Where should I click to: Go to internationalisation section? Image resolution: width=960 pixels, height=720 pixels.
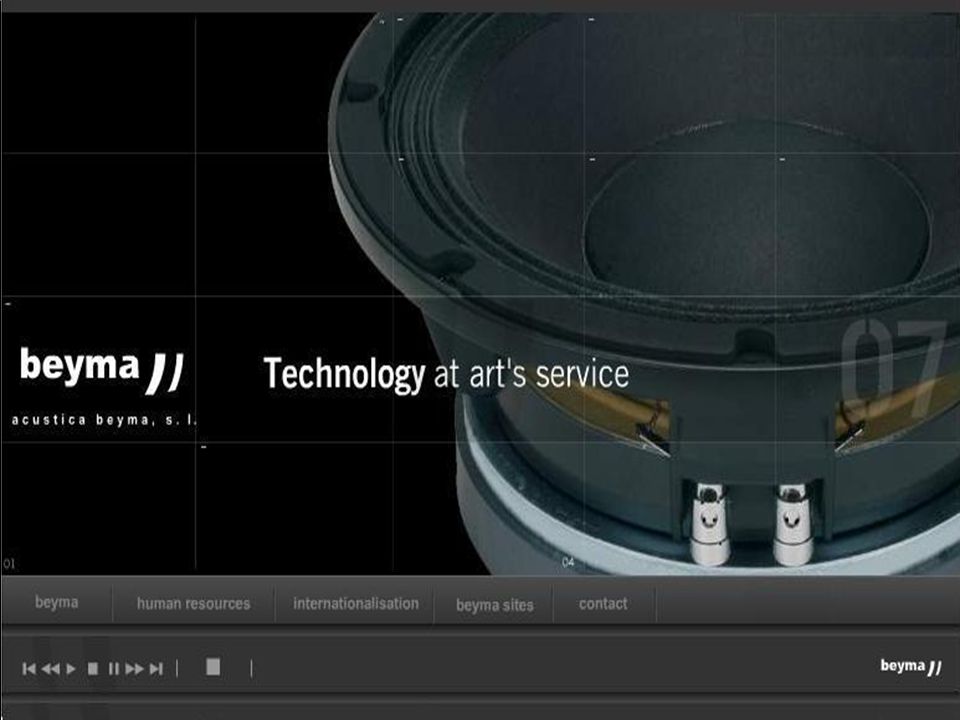(x=356, y=604)
